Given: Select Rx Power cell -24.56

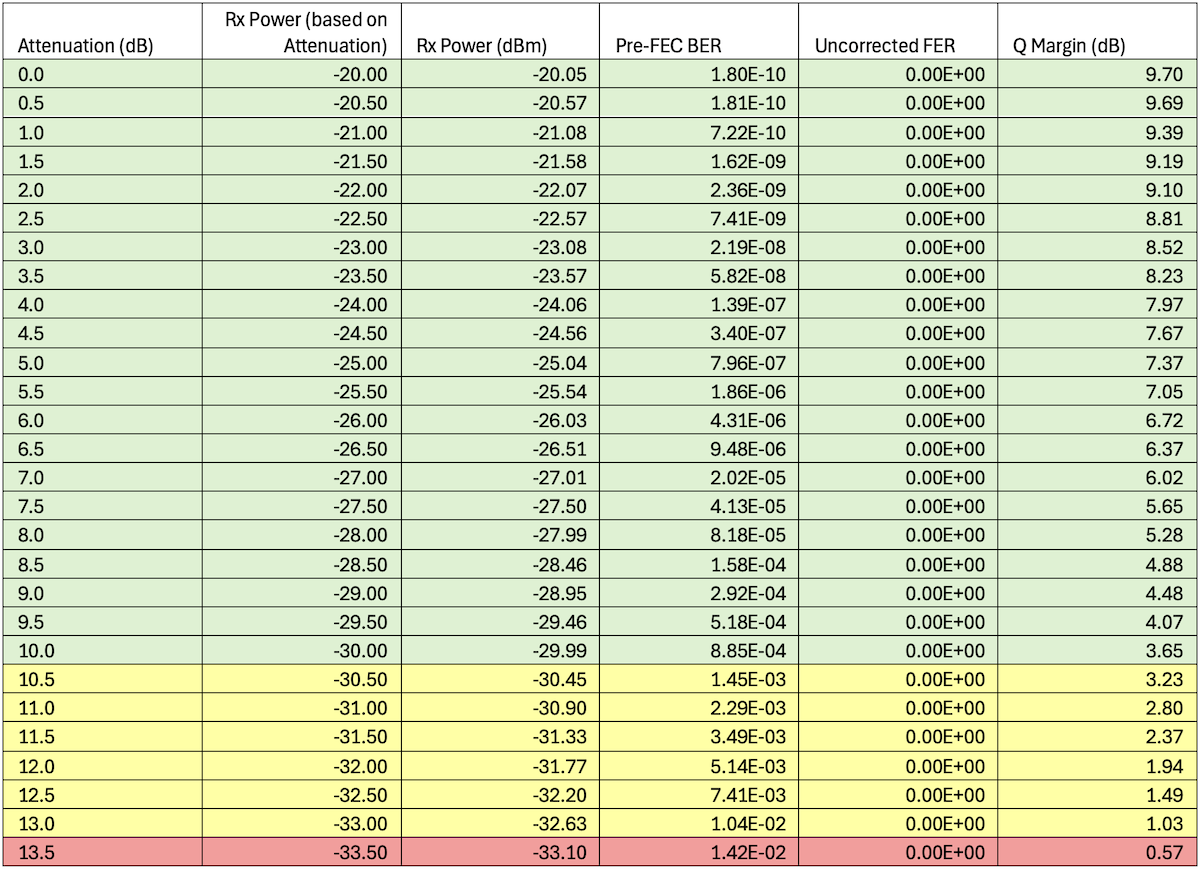Looking at the screenshot, I should pyautogui.click(x=500, y=334).
